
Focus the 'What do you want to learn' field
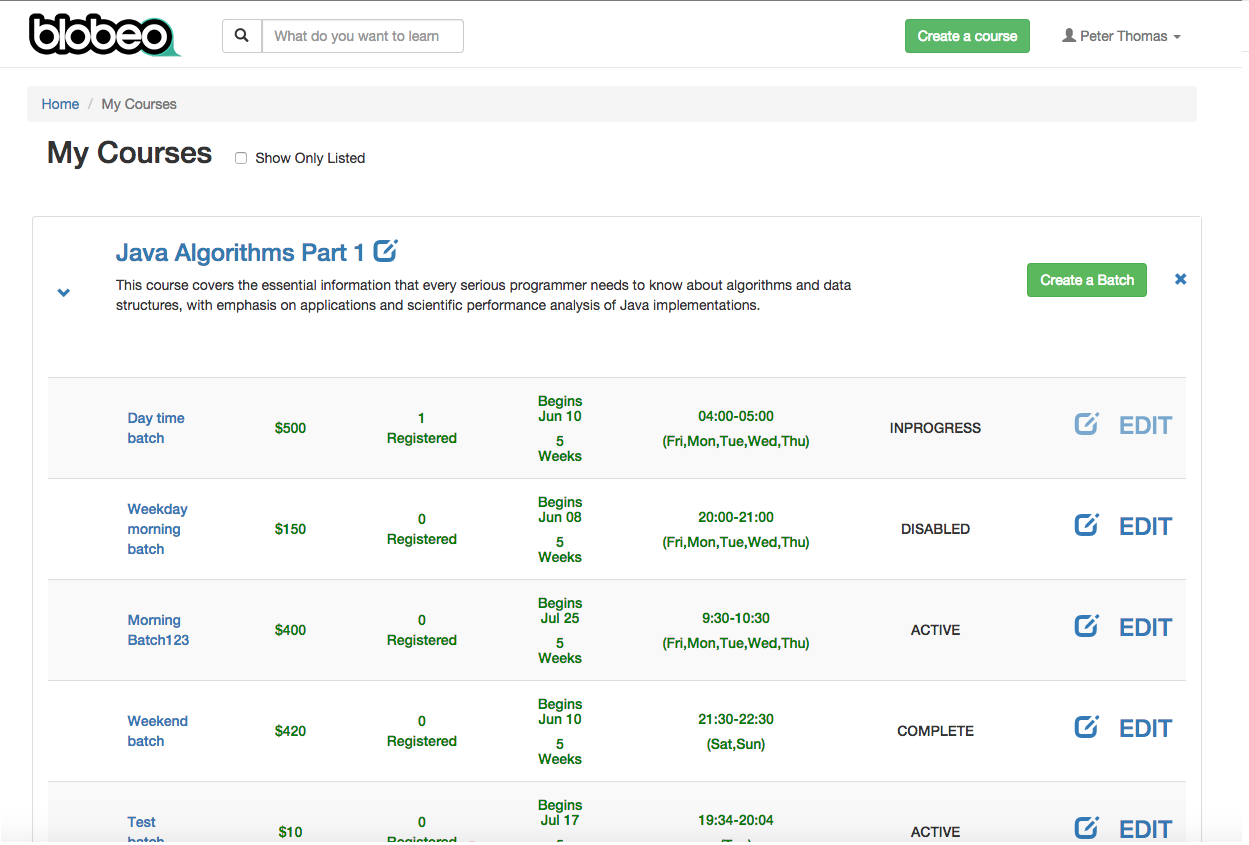click(x=362, y=36)
